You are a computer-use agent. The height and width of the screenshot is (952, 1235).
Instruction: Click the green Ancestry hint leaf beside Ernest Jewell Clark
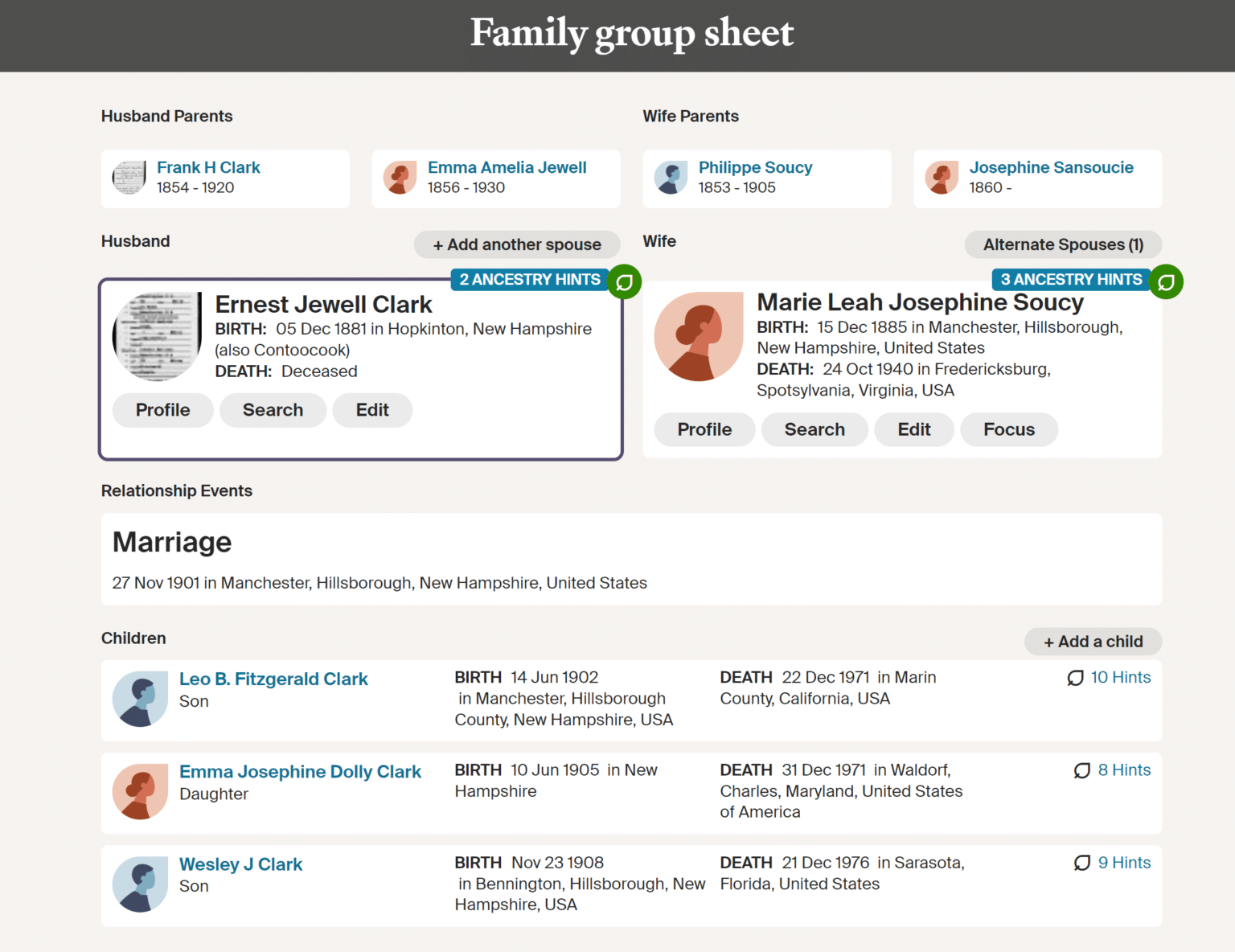click(x=624, y=281)
